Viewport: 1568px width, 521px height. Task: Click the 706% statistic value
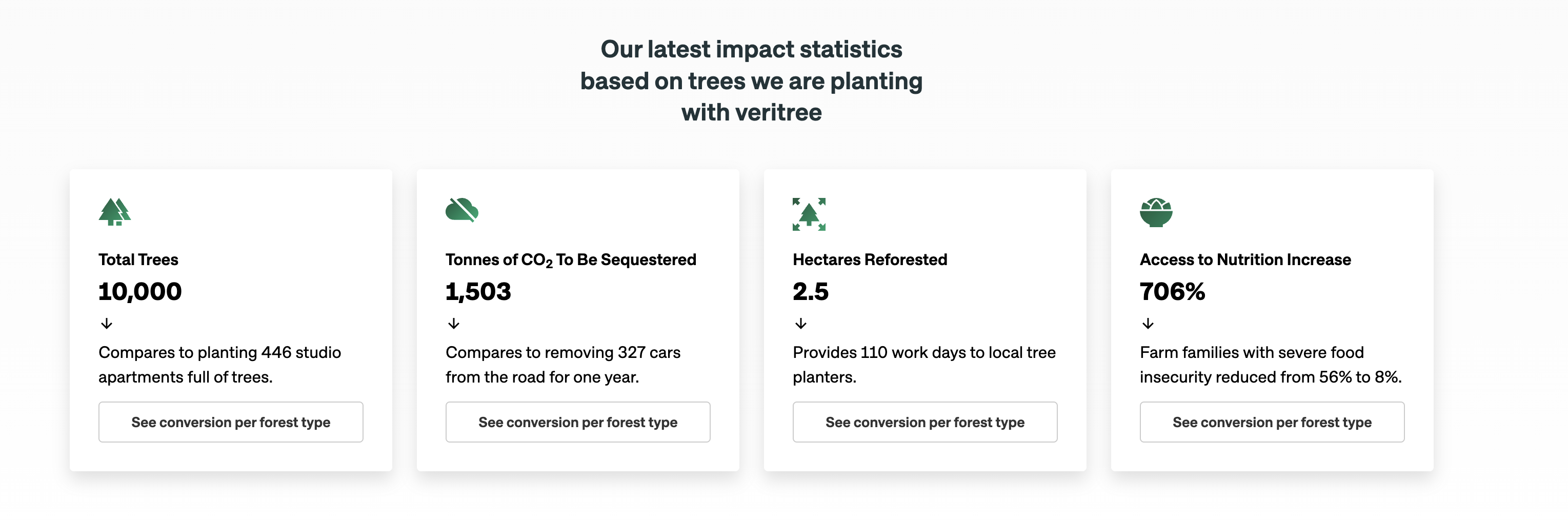coord(1172,292)
